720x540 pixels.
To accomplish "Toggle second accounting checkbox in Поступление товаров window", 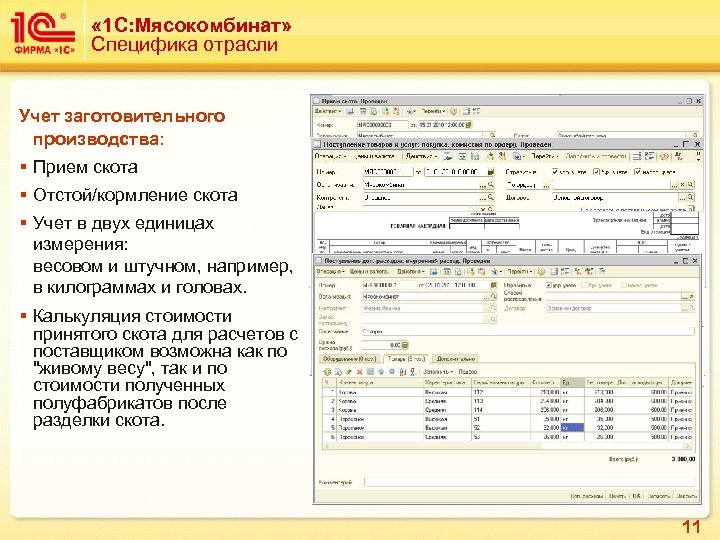I will coord(596,172).
